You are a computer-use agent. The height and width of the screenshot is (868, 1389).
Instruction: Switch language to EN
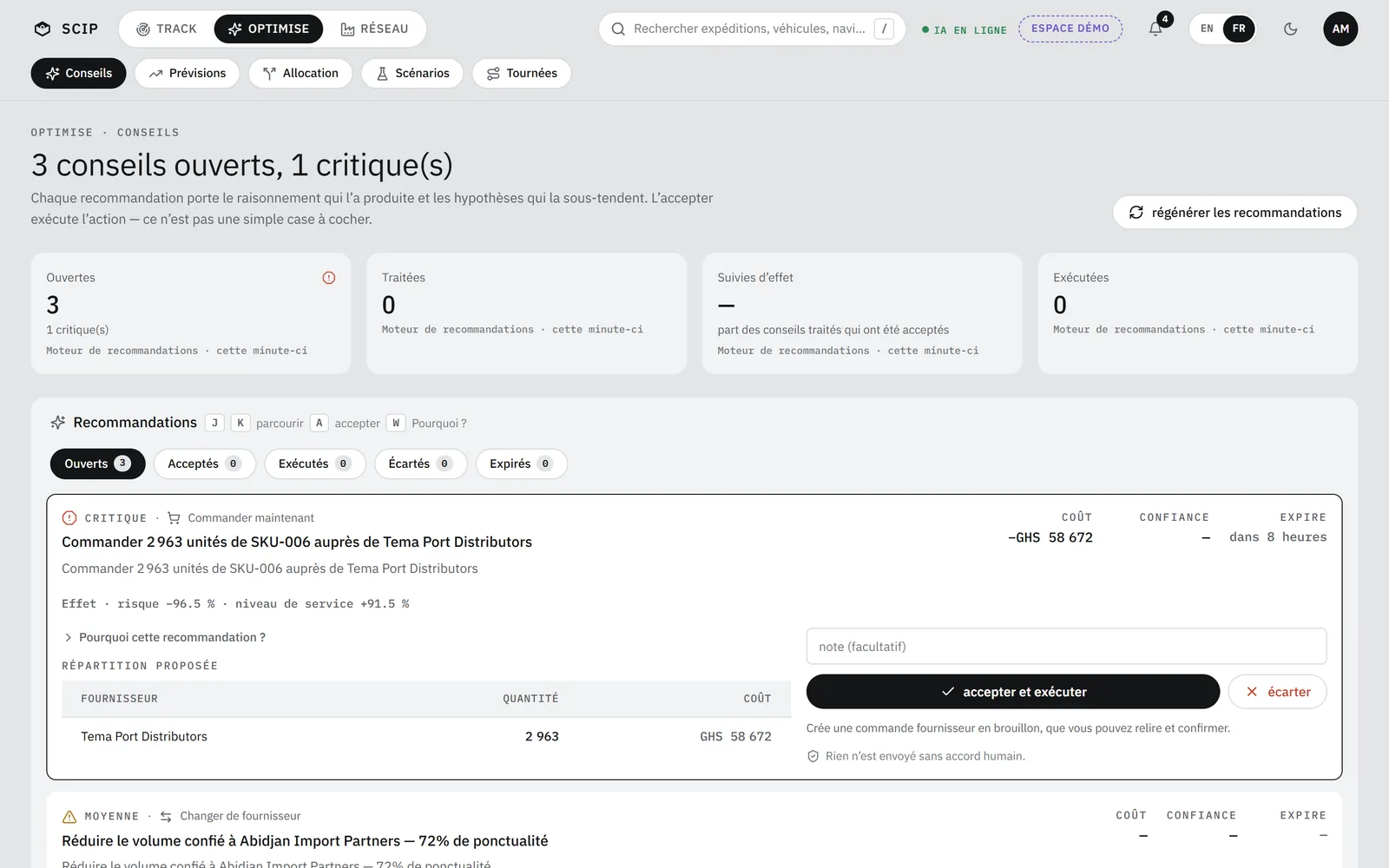1207,29
